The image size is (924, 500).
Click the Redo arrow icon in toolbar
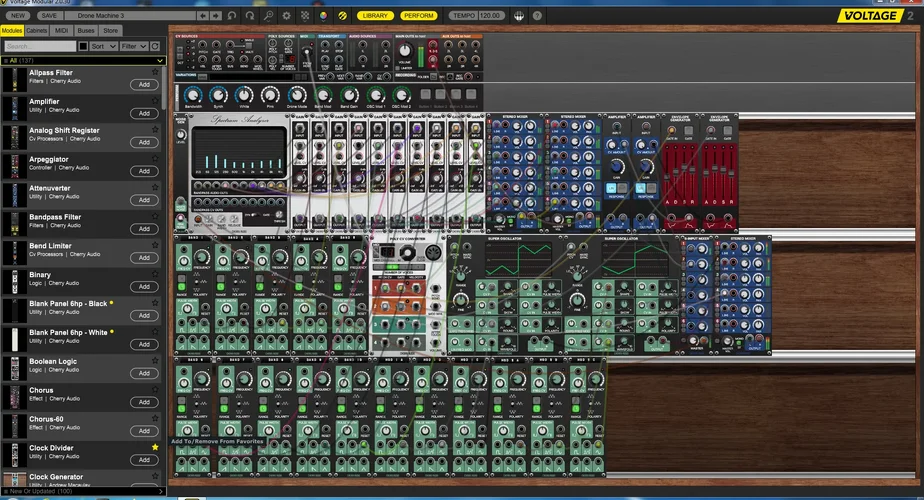coord(251,16)
